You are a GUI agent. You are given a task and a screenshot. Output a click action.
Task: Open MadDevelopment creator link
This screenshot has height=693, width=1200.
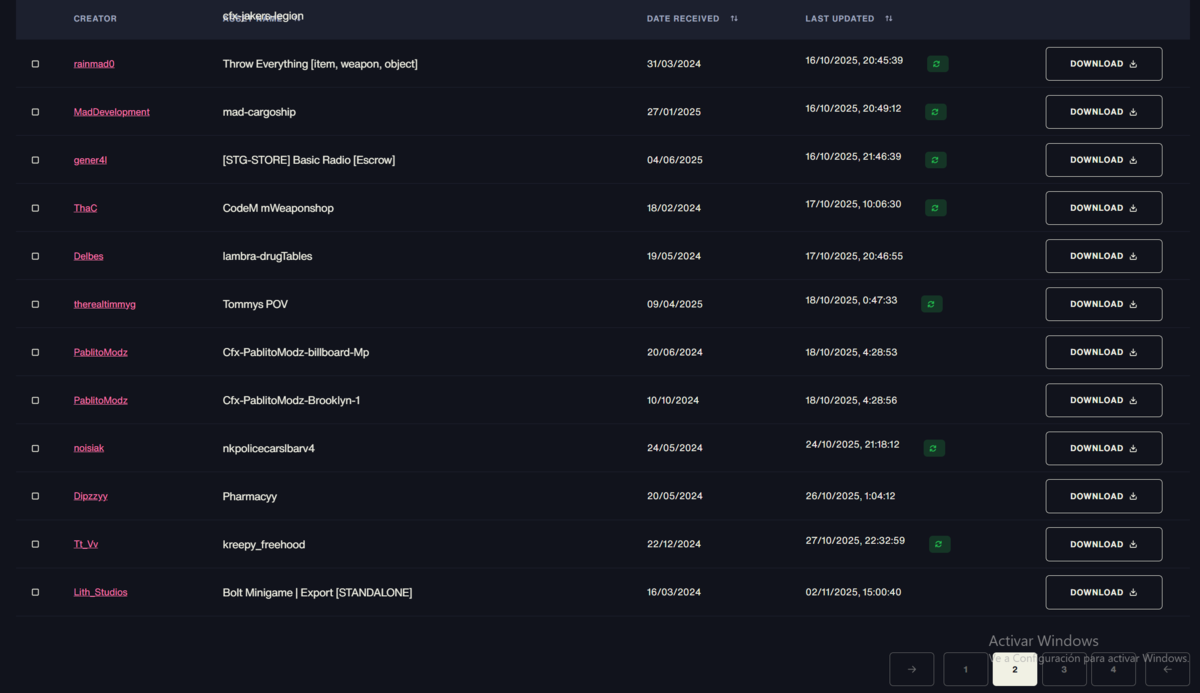coord(112,112)
